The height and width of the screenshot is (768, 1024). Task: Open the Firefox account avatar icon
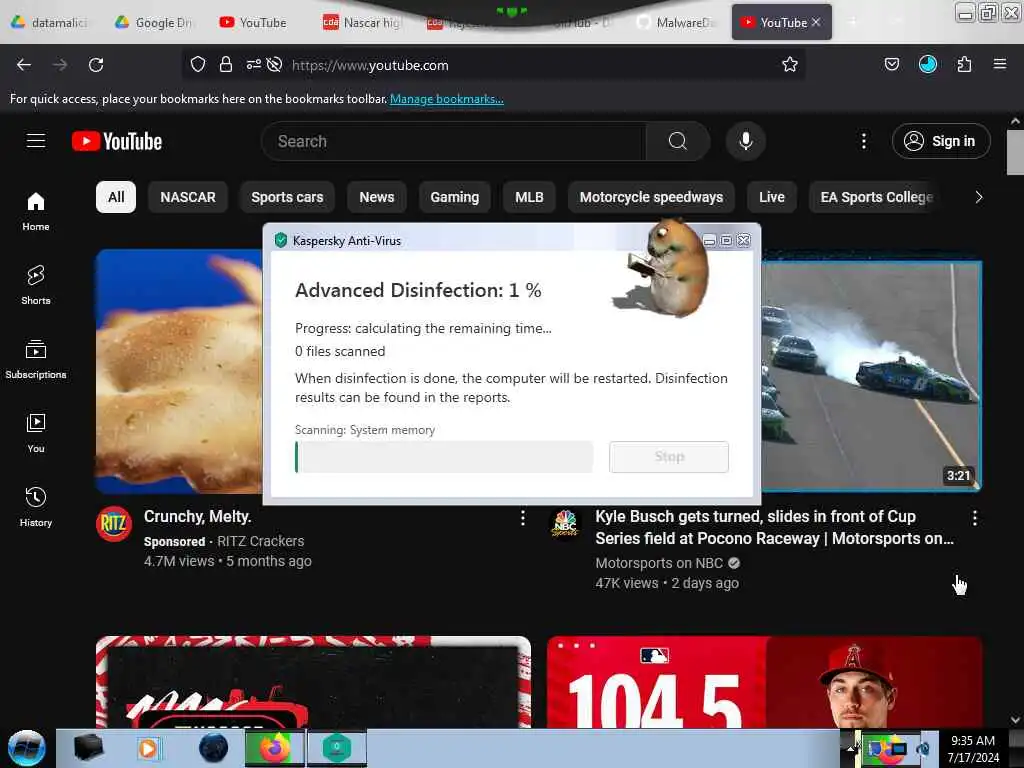[x=927, y=64]
